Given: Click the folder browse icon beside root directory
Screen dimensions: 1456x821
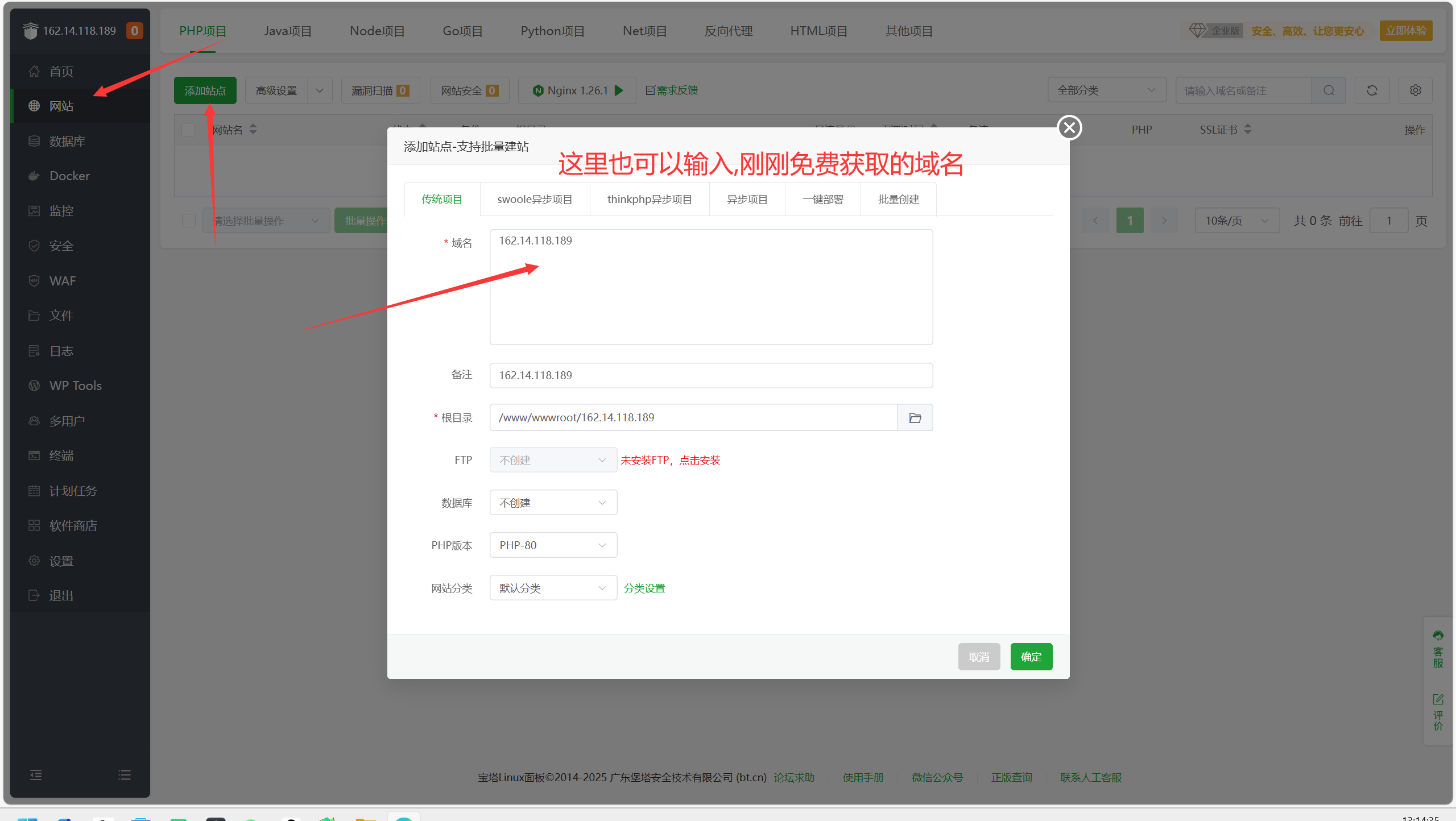Looking at the screenshot, I should 915,418.
